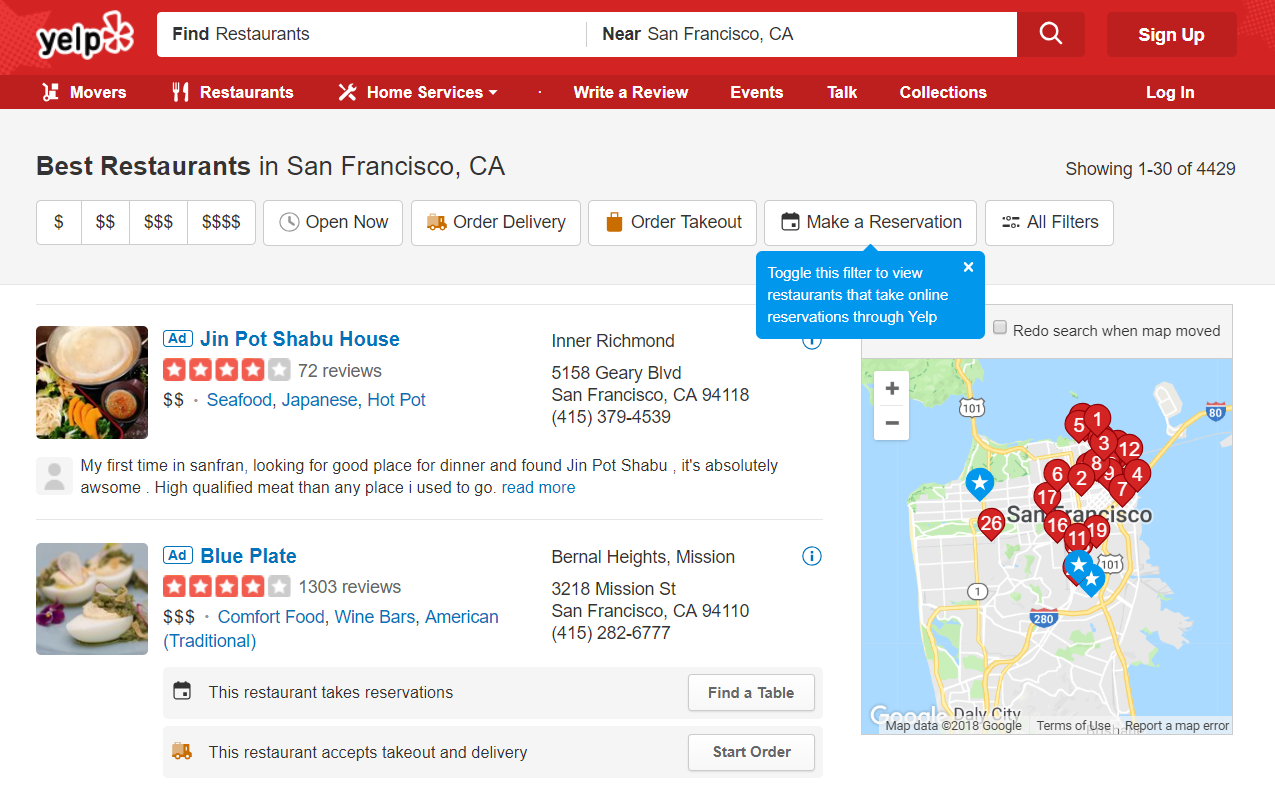The image size is (1275, 785).
Task: Toggle the $$$ price filter
Action: 158,222
